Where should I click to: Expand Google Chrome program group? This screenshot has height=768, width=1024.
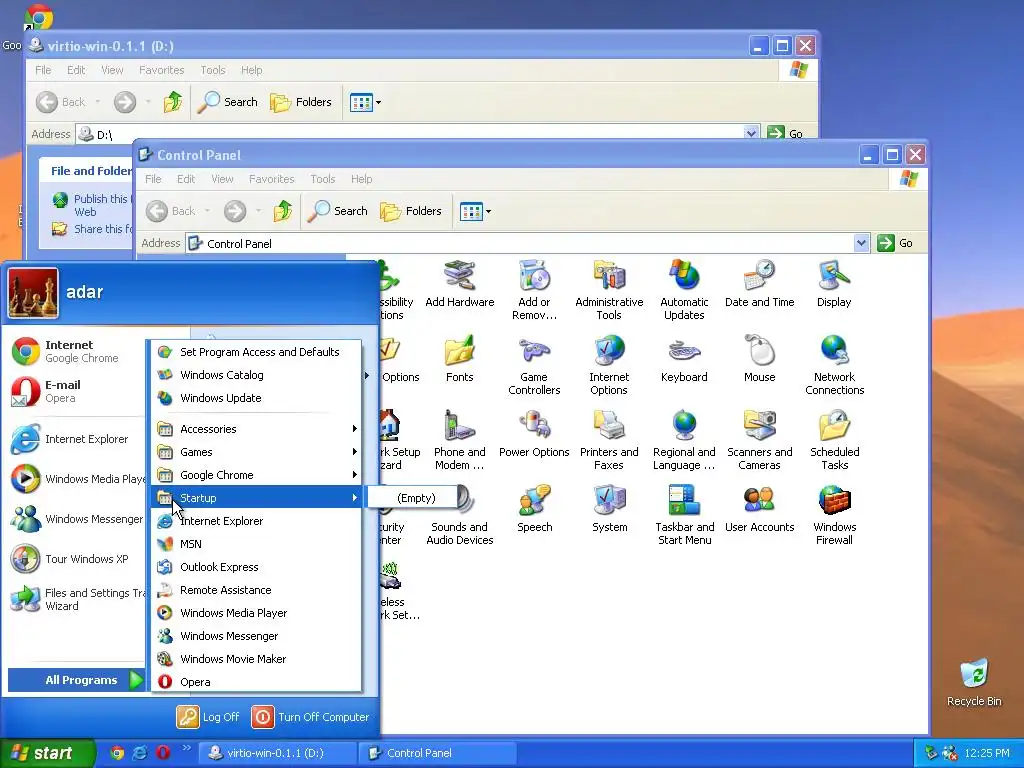coord(257,475)
